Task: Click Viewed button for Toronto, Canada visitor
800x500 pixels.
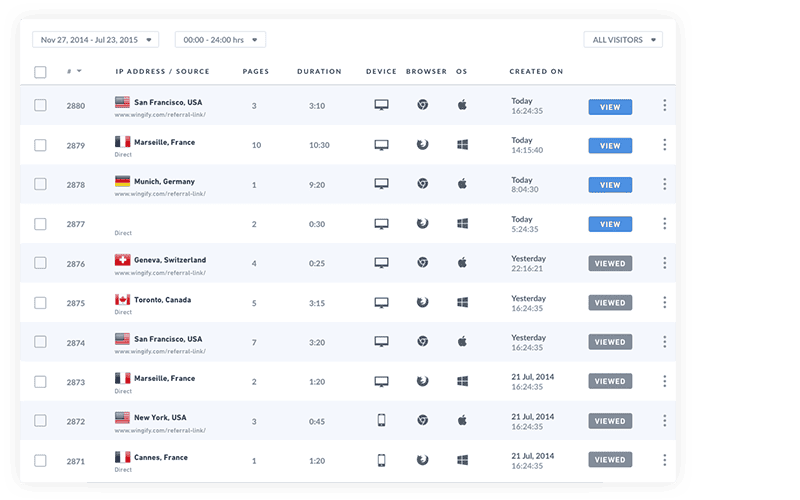Action: [x=610, y=303]
